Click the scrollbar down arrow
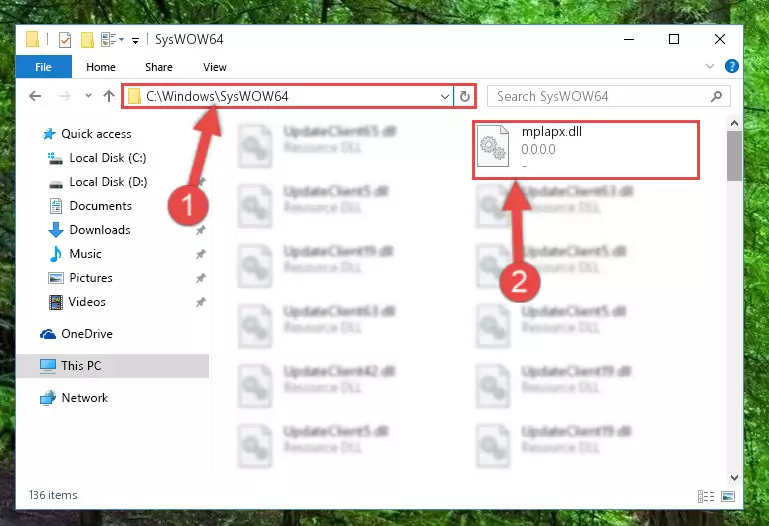The image size is (769, 526). 734,477
